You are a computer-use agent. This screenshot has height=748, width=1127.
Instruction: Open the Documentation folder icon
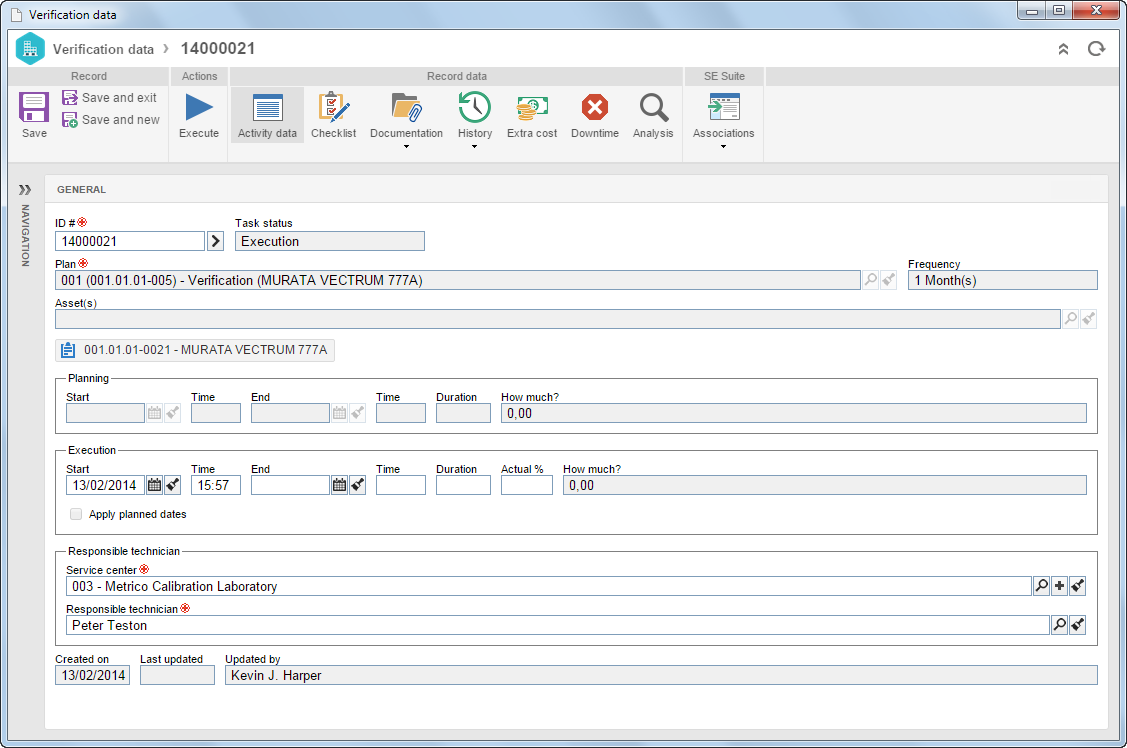pos(406,108)
